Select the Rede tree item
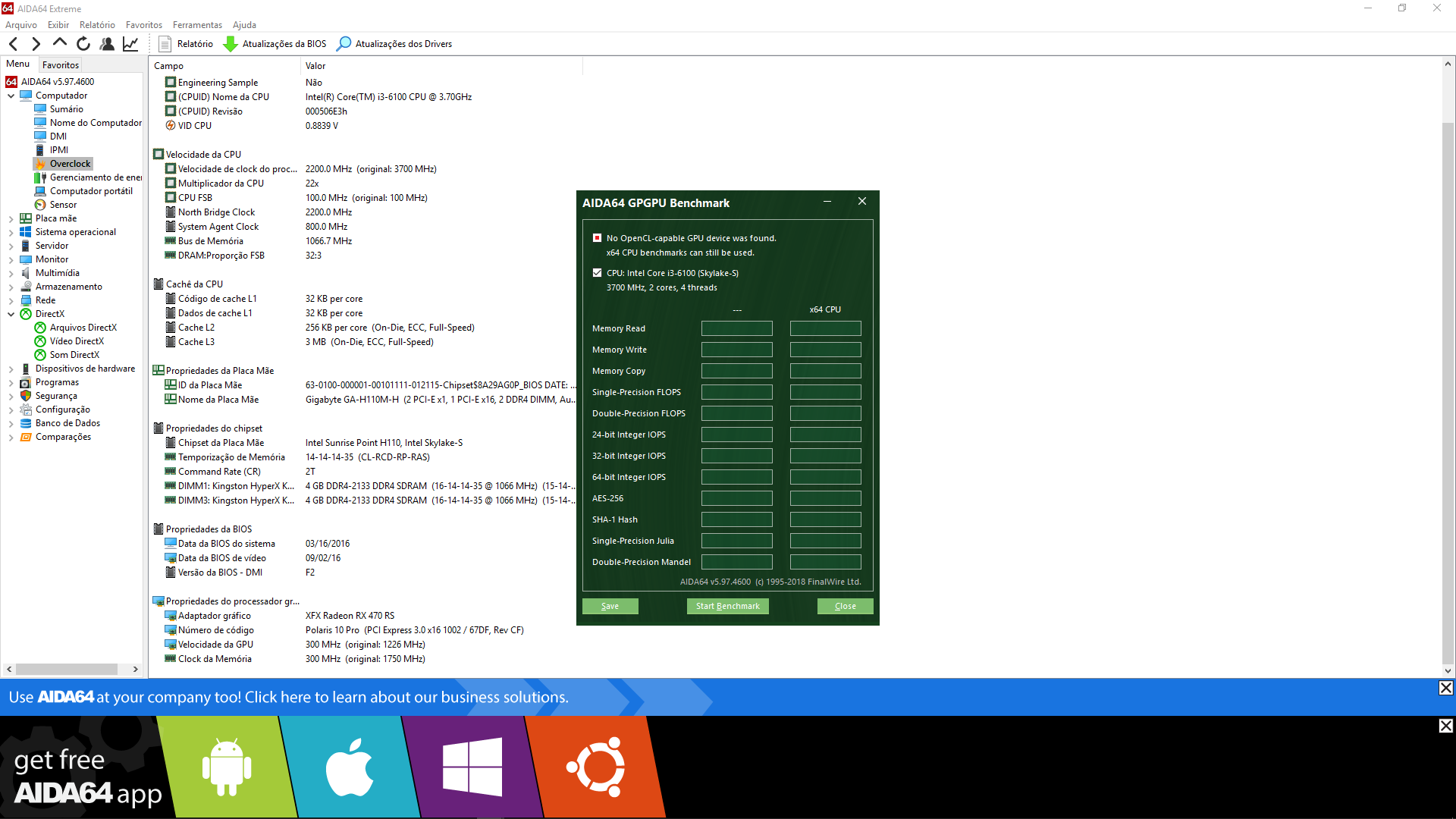Image resolution: width=1456 pixels, height=819 pixels. (45, 300)
